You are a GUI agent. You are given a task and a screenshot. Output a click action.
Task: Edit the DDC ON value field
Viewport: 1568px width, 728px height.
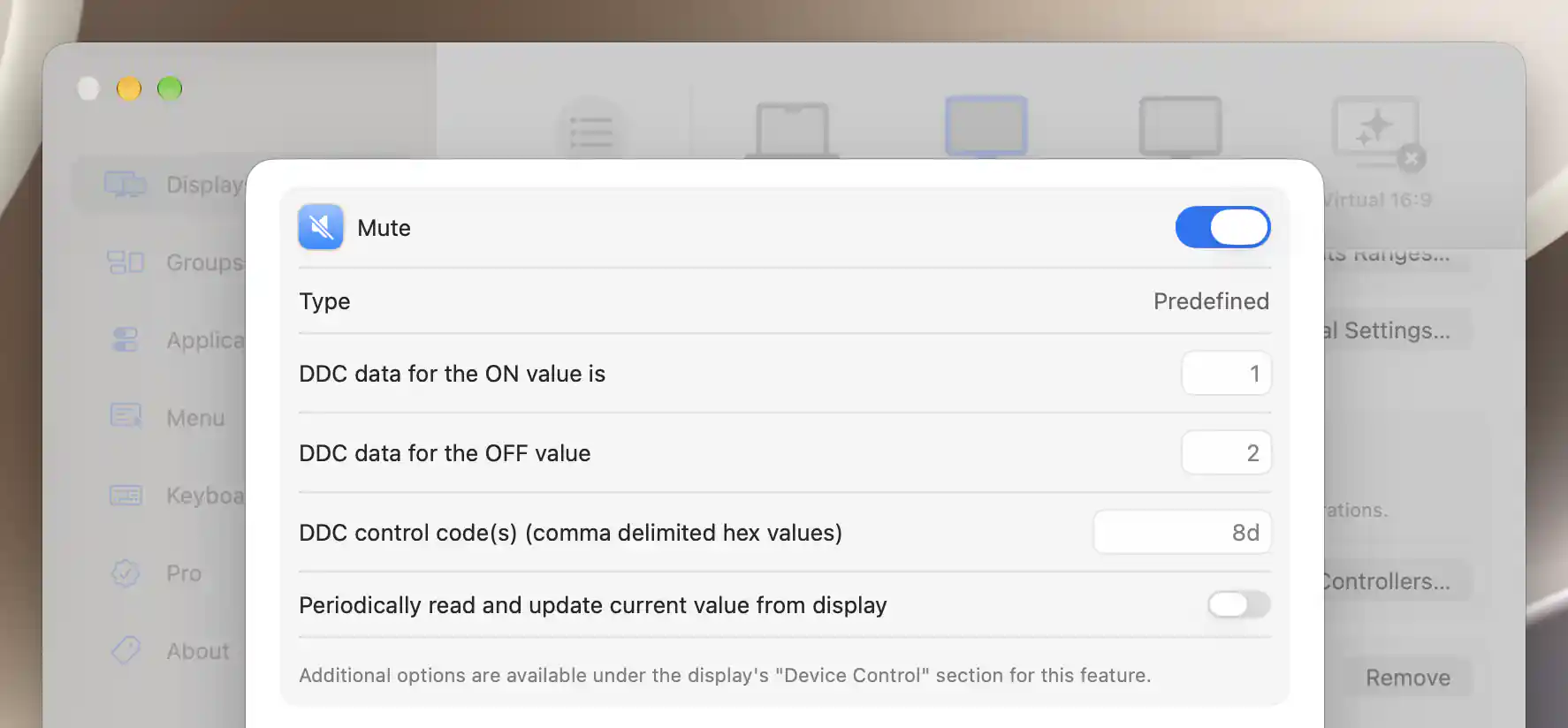click(x=1226, y=374)
